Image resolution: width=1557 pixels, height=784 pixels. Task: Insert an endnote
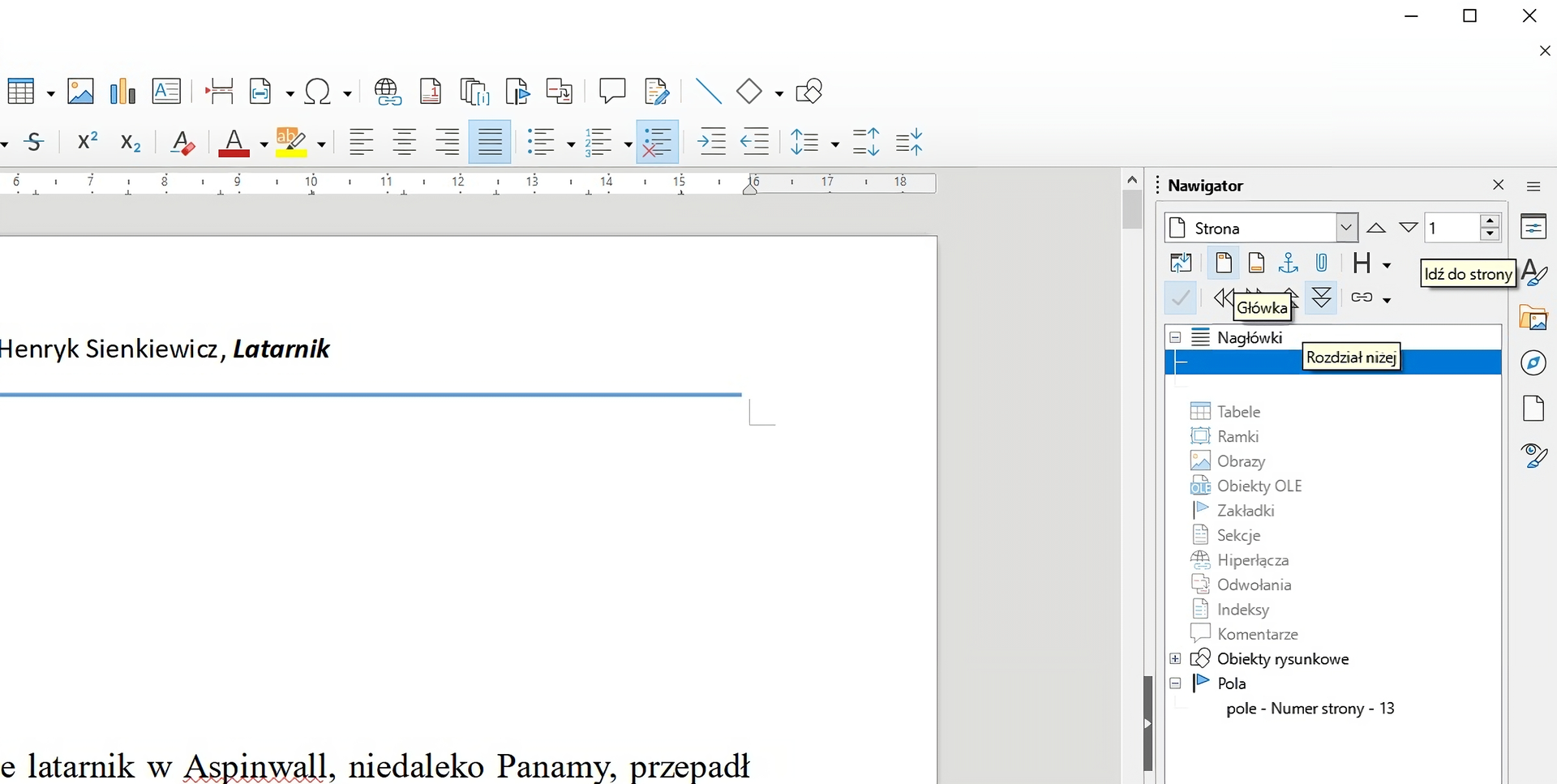pyautogui.click(x=474, y=92)
